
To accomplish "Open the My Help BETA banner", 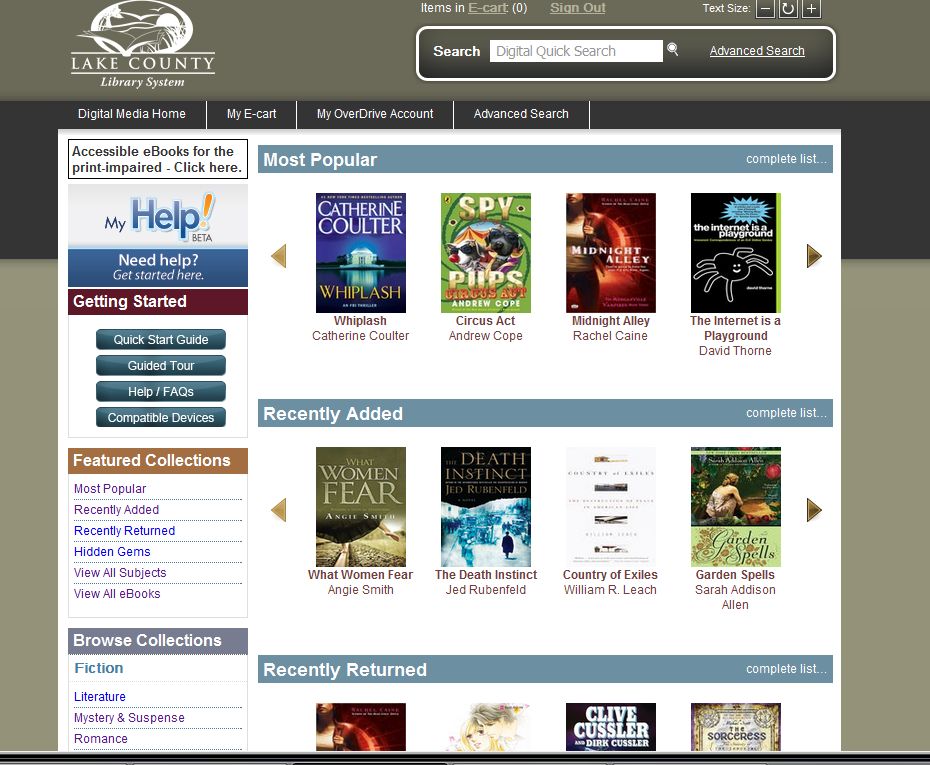I will [x=158, y=236].
